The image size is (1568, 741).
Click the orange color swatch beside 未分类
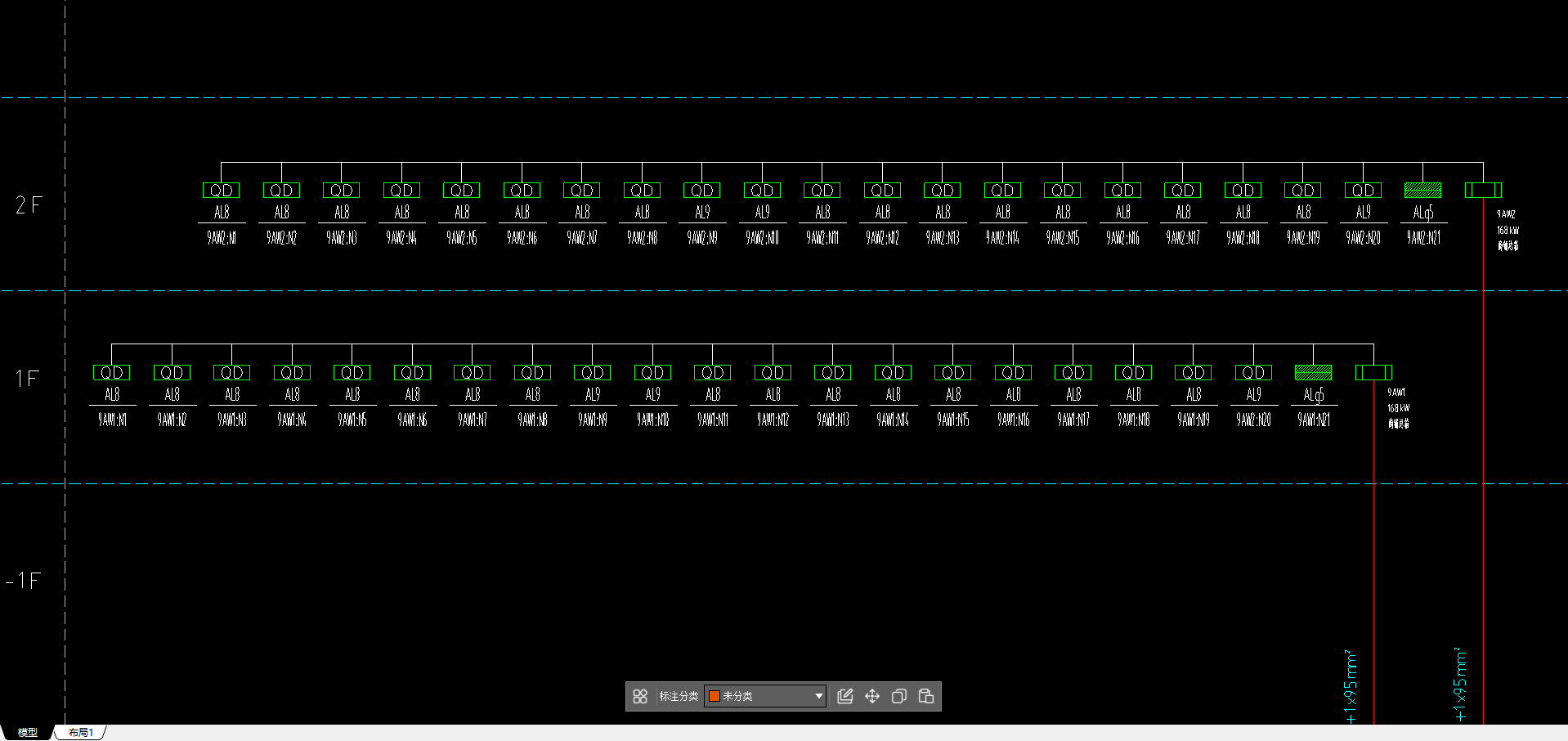coord(714,696)
